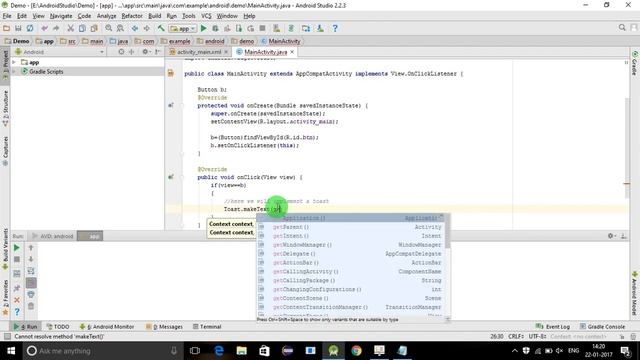Open the app run configuration dropdown
This screenshot has width=640, height=360.
click(x=183, y=29)
